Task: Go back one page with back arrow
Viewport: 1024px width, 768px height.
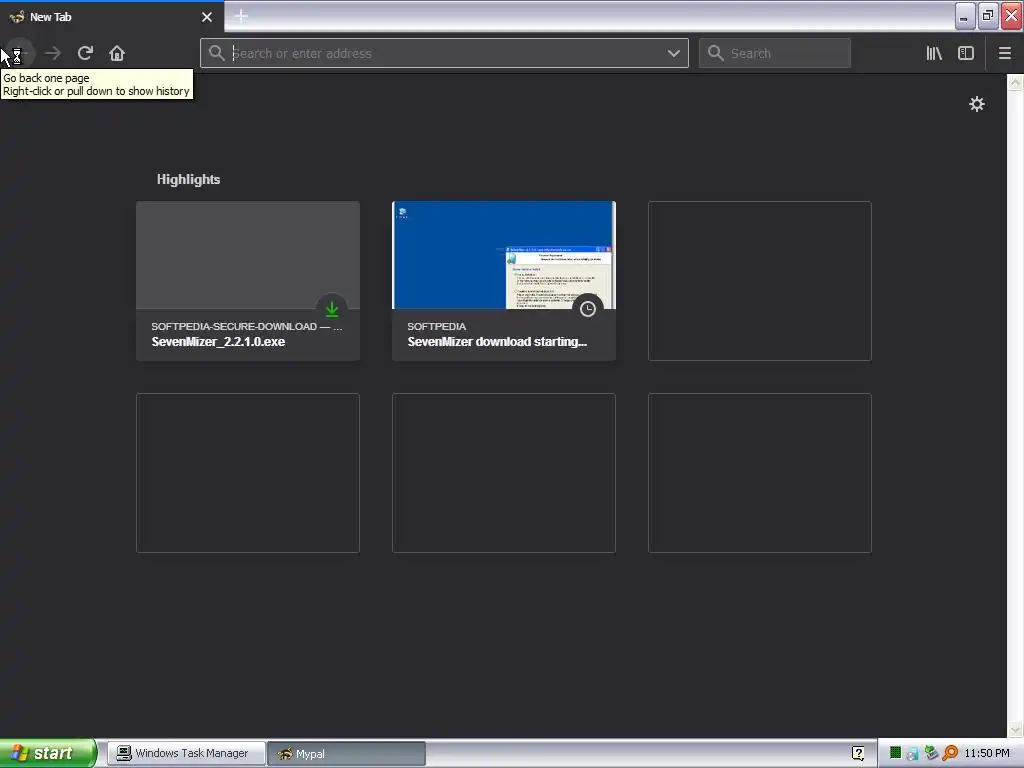Action: coord(18,54)
